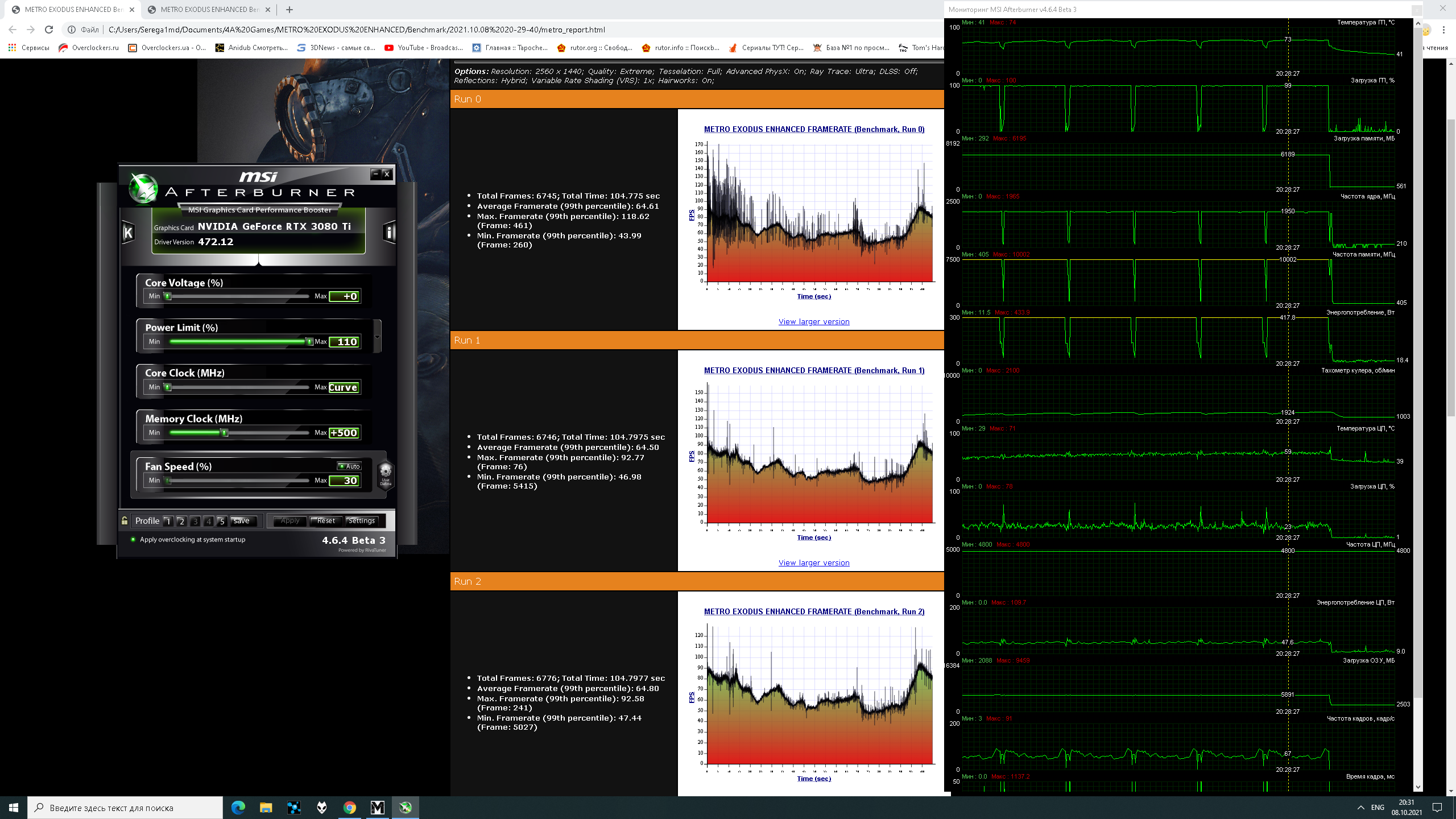Image resolution: width=1456 pixels, height=819 pixels.
Task: Open the Afterburner Settings button
Action: point(362,520)
